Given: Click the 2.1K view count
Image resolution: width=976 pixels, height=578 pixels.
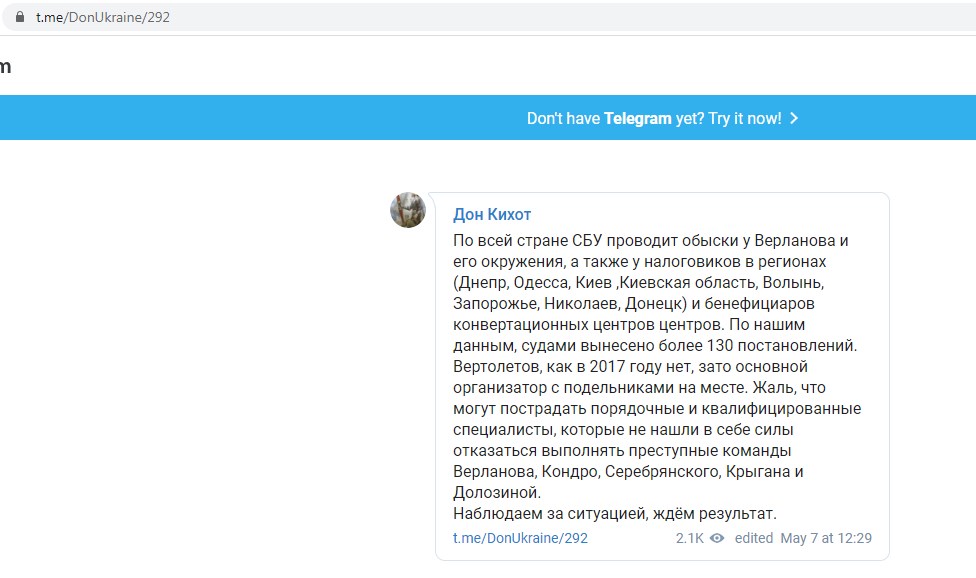Looking at the screenshot, I should 690,538.
